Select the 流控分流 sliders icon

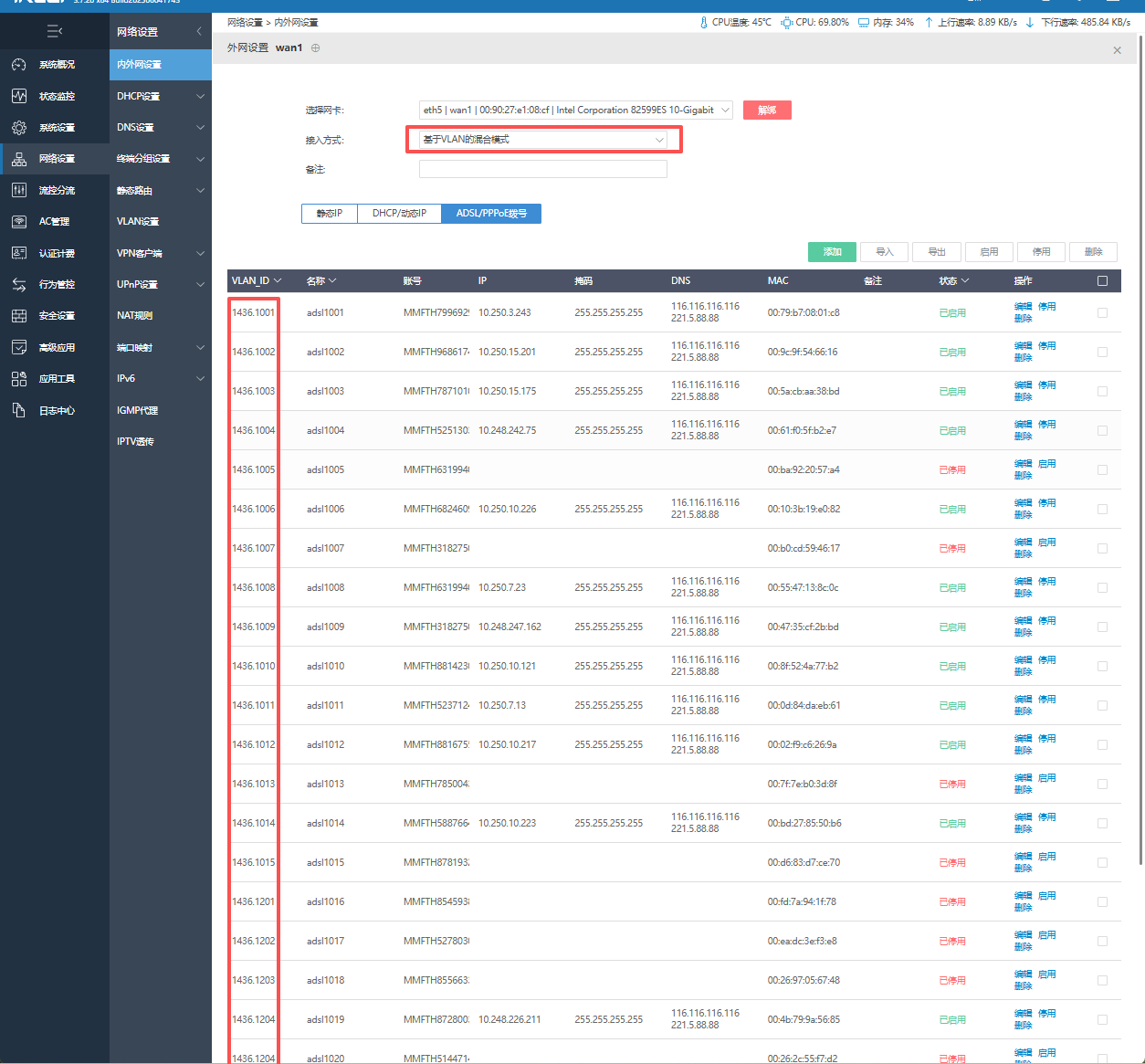19,190
